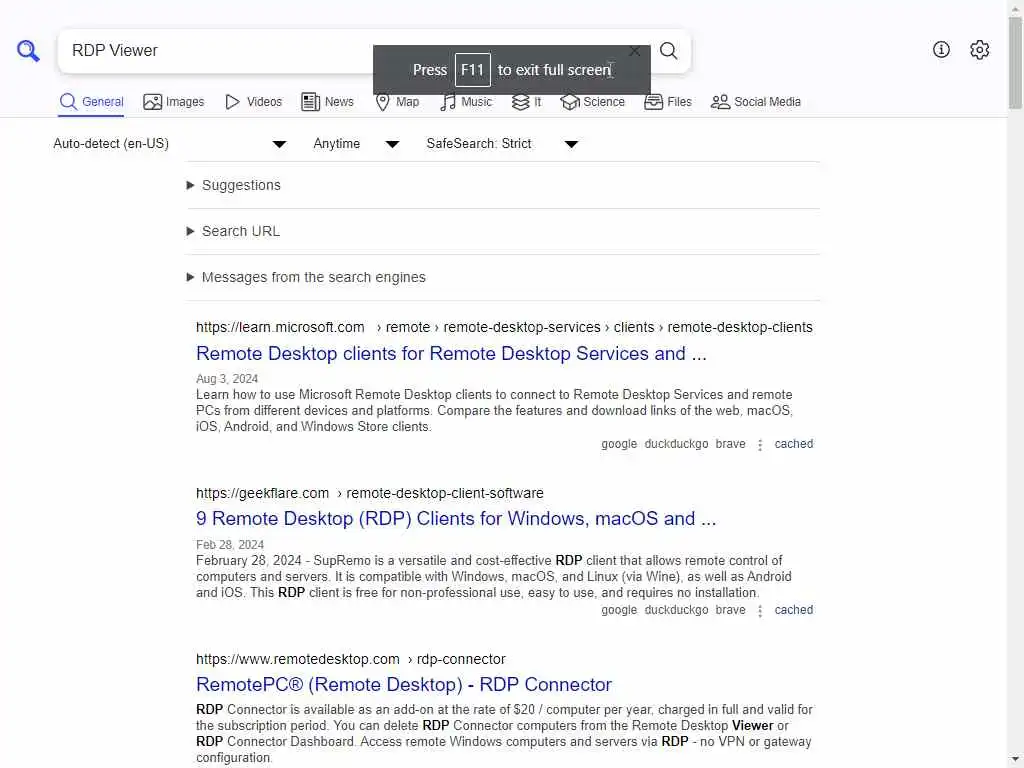The height and width of the screenshot is (768, 1024).
Task: Click google engine link under geekflare result
Action: [618, 610]
